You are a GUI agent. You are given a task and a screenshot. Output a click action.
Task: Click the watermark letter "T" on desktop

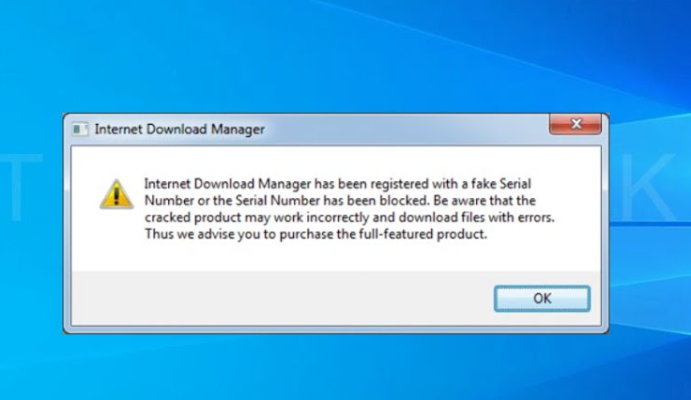click(25, 190)
